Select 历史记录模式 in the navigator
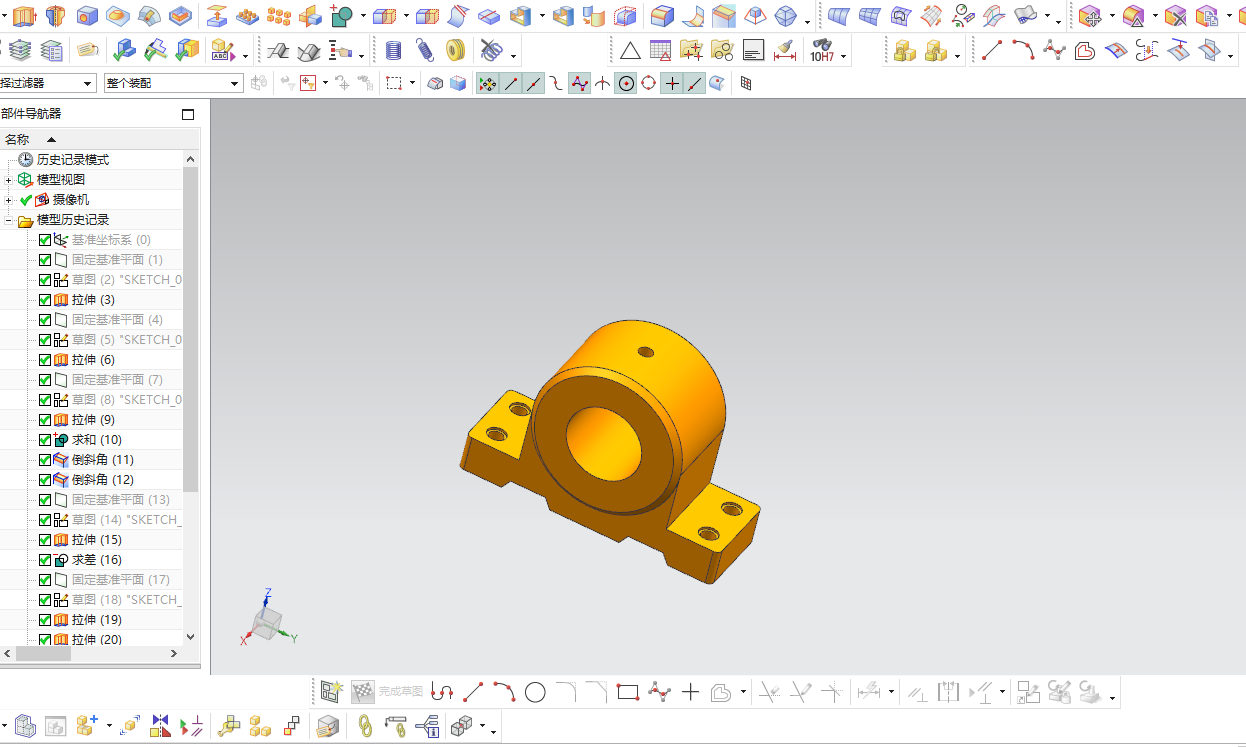Screen dimensions: 1246x747 click(73, 160)
